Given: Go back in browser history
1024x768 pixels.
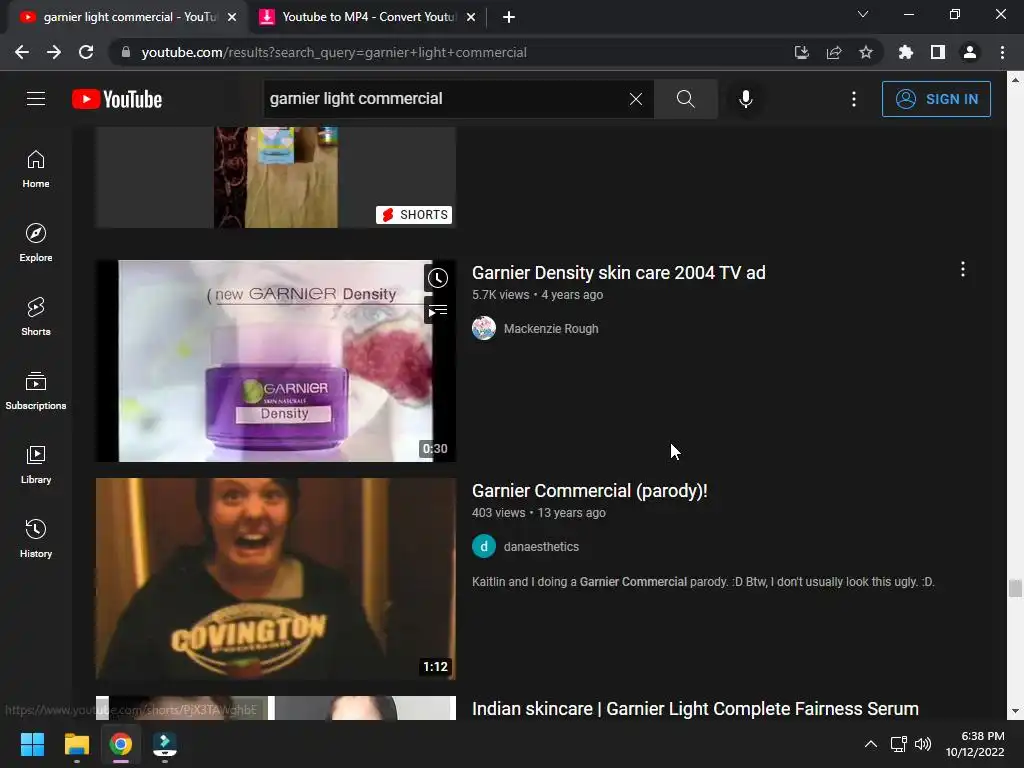Looking at the screenshot, I should (x=22, y=52).
